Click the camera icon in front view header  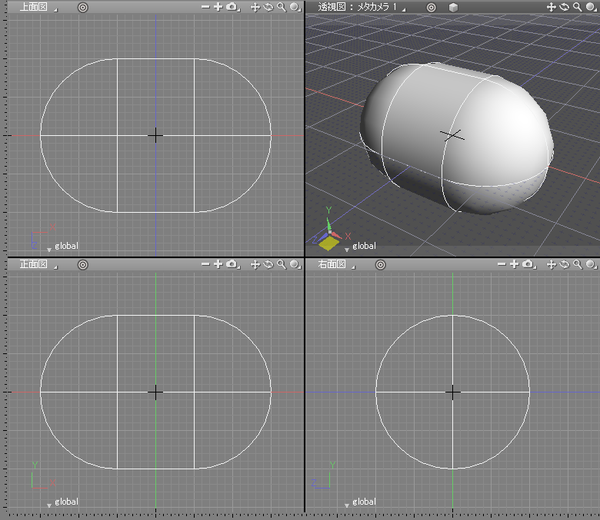coord(231,265)
